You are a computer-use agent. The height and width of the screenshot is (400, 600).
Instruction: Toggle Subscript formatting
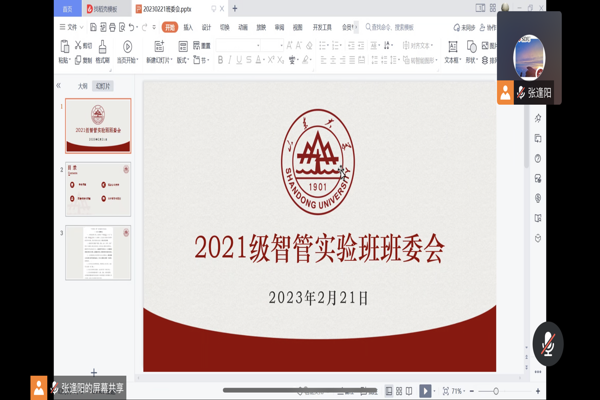[x=280, y=60]
